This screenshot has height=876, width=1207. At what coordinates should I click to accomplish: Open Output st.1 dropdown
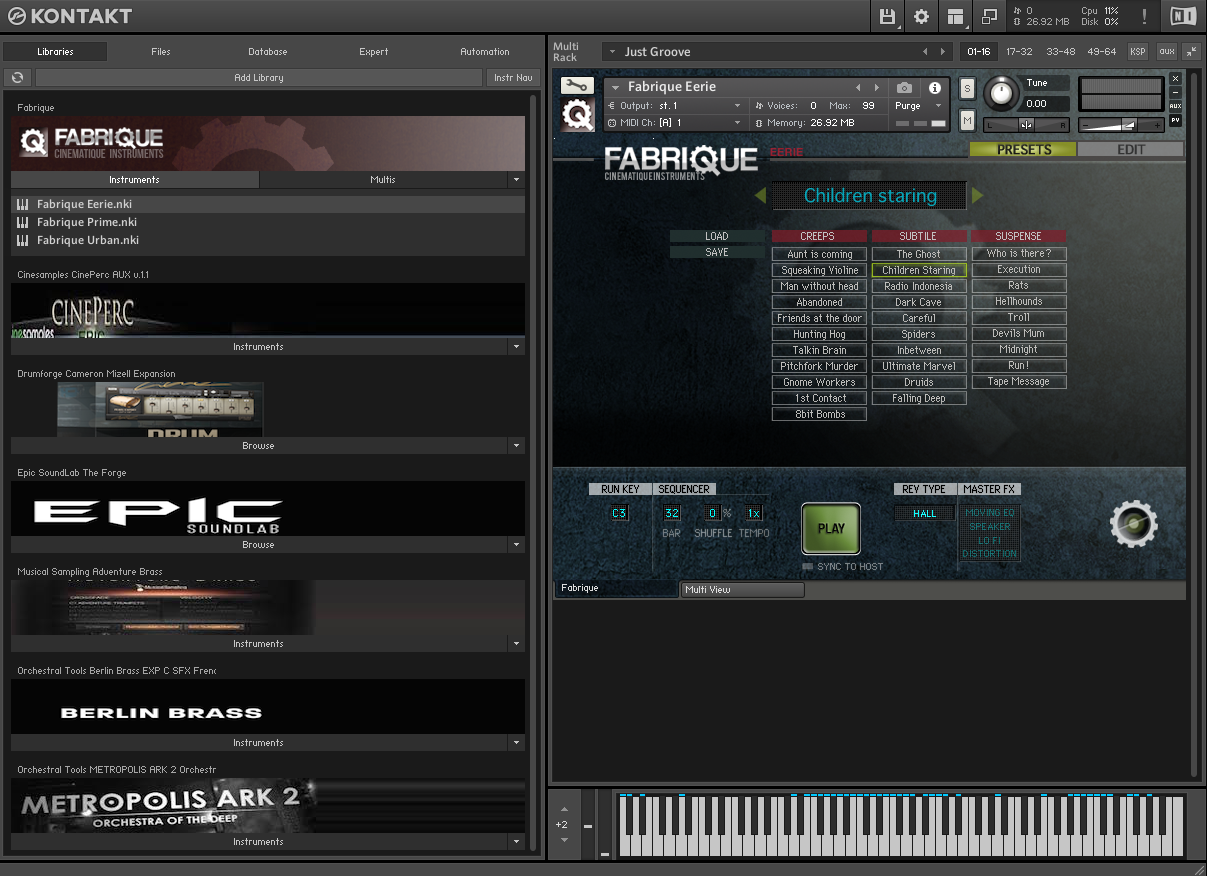(675, 106)
